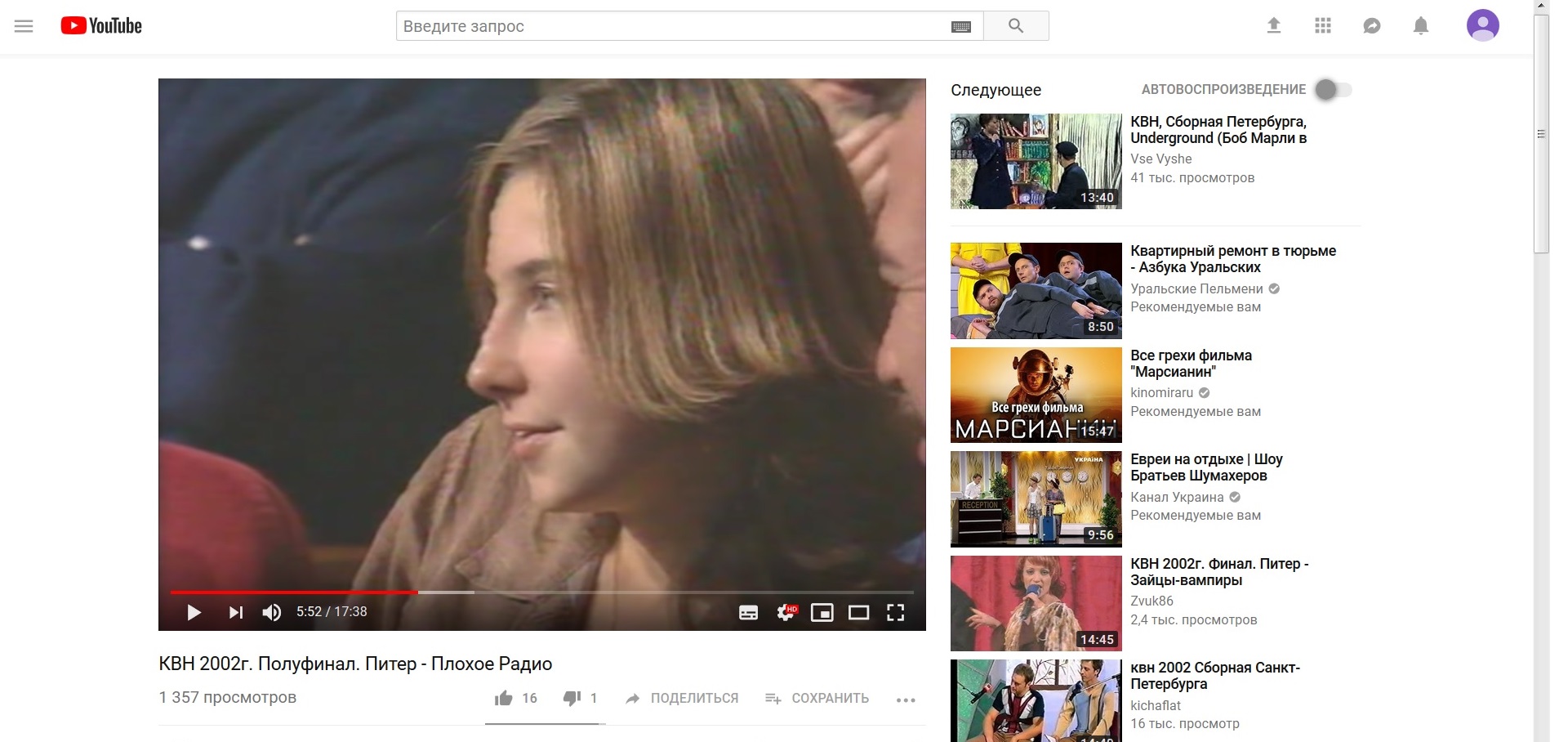The image size is (1568, 742).
Task: Open the Уральские Пельмени channel
Action: (1196, 288)
